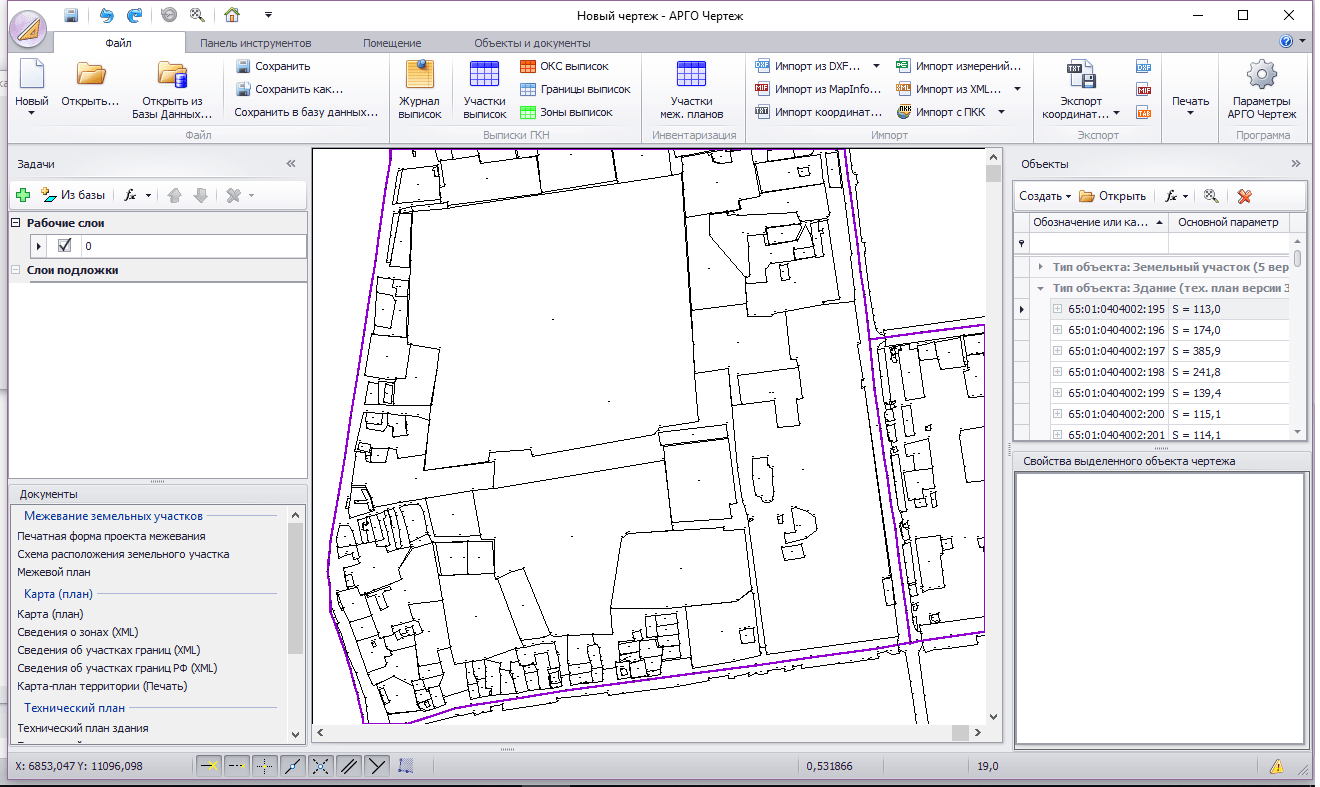Click the filter input under Обозначение column
This screenshot has height=787, width=1320.
pos(1098,243)
